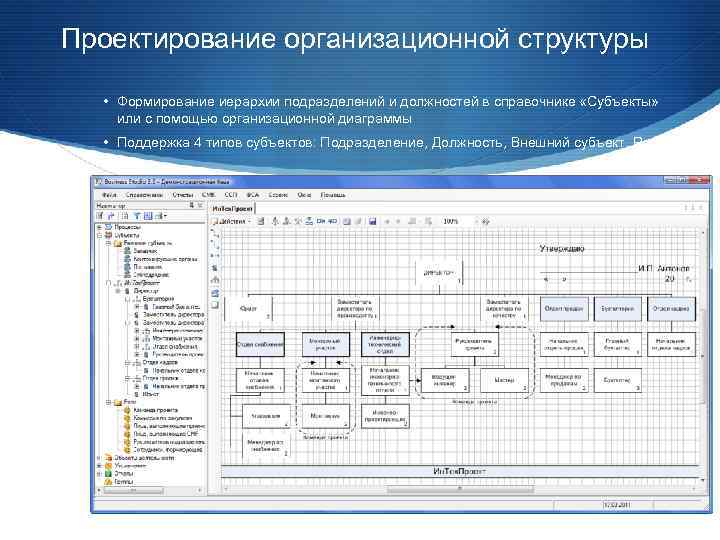Click the pin icon of Навигатор panel
This screenshot has width=720, height=540.
[x=192, y=205]
